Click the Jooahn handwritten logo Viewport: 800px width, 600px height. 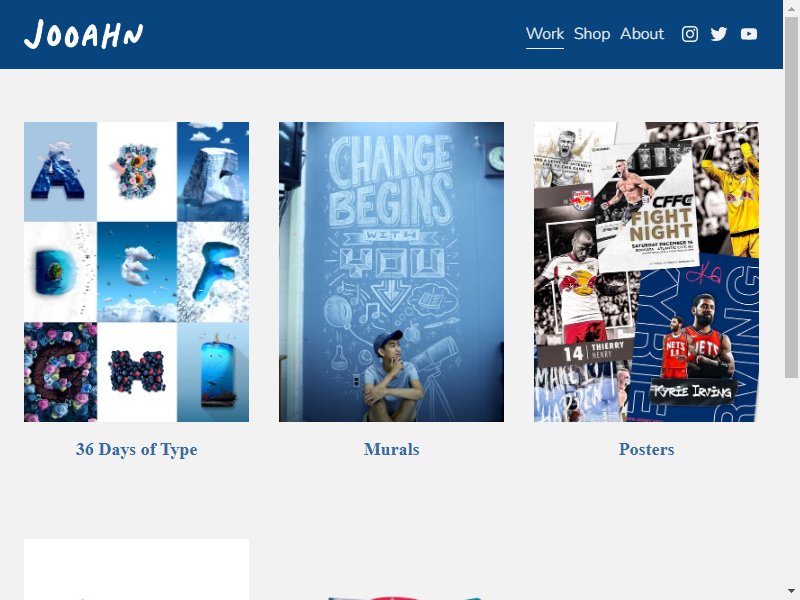click(84, 35)
